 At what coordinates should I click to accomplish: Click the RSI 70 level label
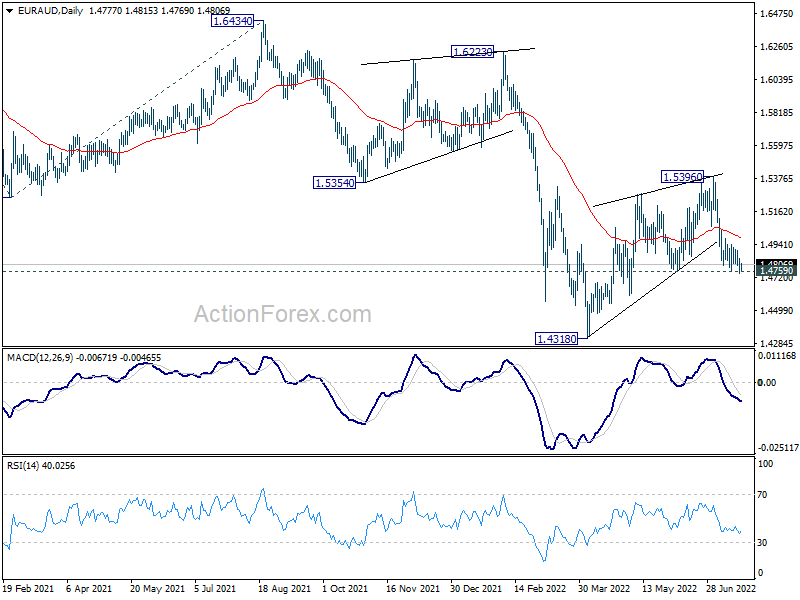pos(762,494)
